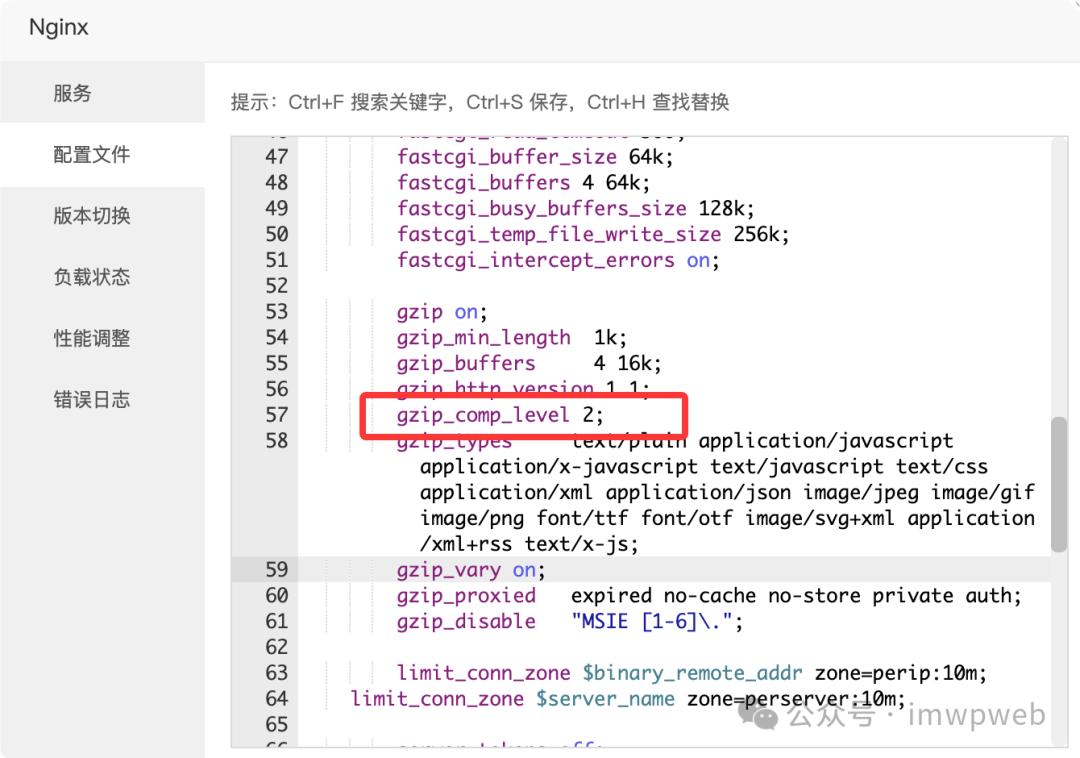Open the 服务 tab in sidebar
The width and height of the screenshot is (1080, 758).
73,93
